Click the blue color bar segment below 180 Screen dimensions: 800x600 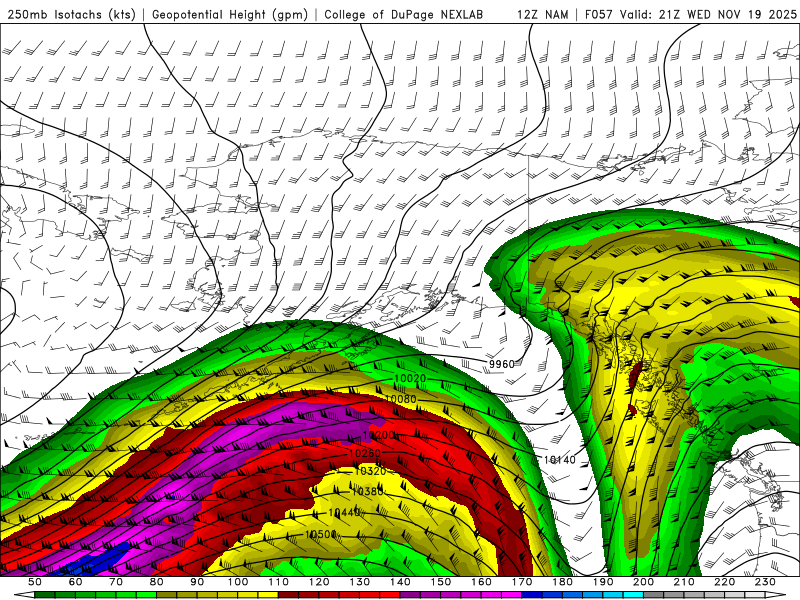click(572, 595)
